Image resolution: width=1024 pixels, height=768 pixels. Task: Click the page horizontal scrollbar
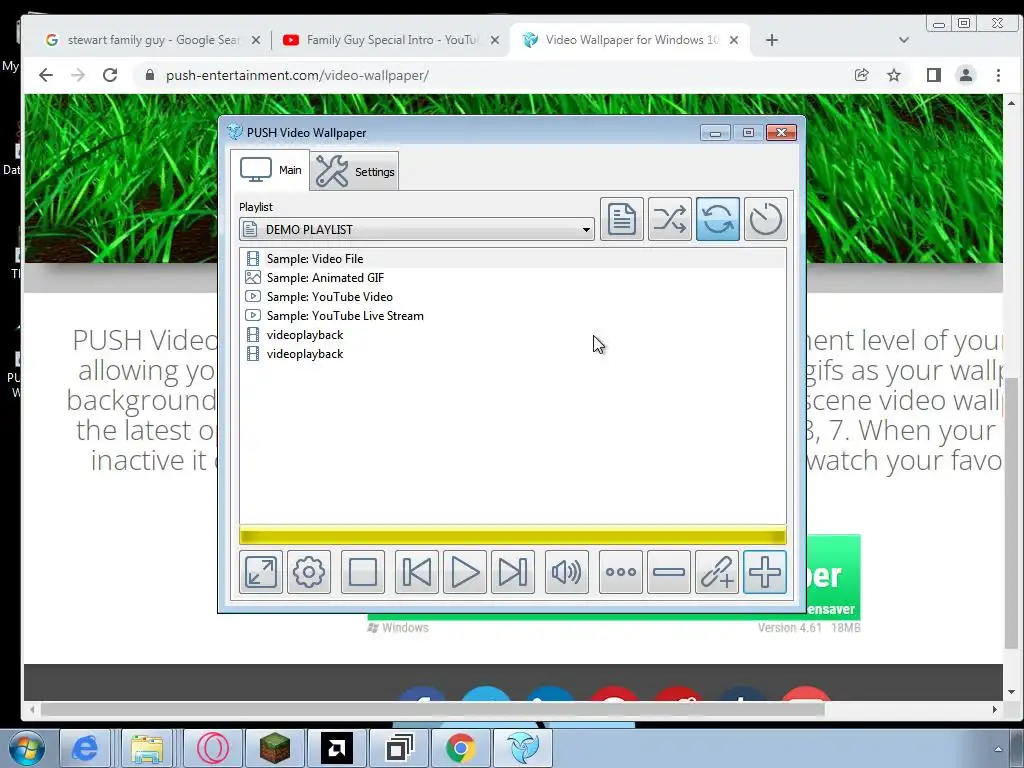[x=432, y=709]
